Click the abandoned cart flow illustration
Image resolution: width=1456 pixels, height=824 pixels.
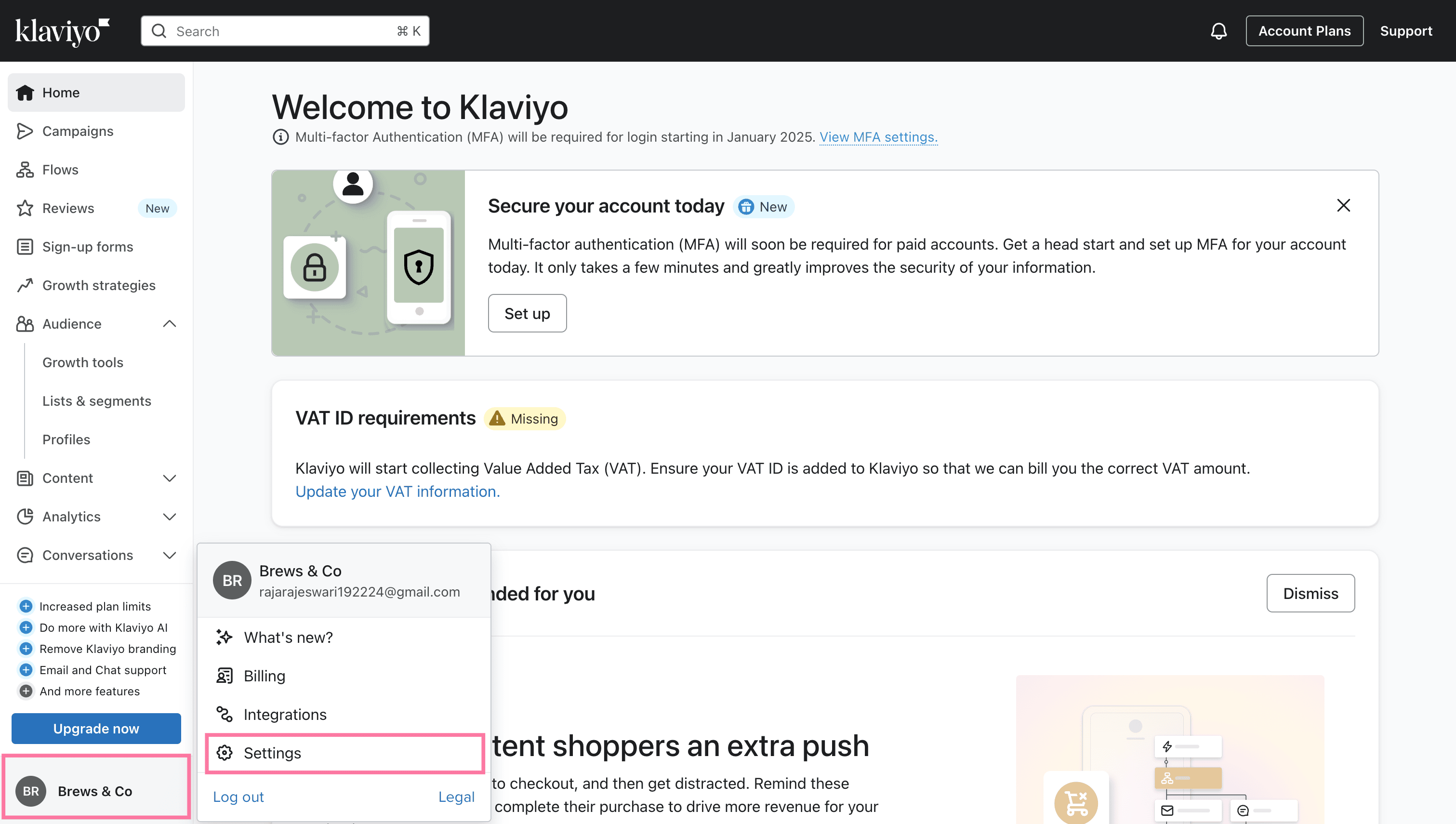[1170, 749]
